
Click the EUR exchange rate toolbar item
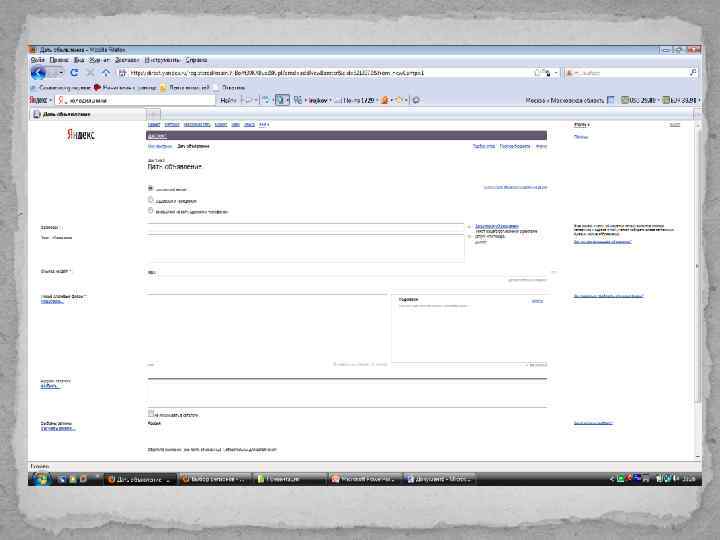[x=681, y=100]
